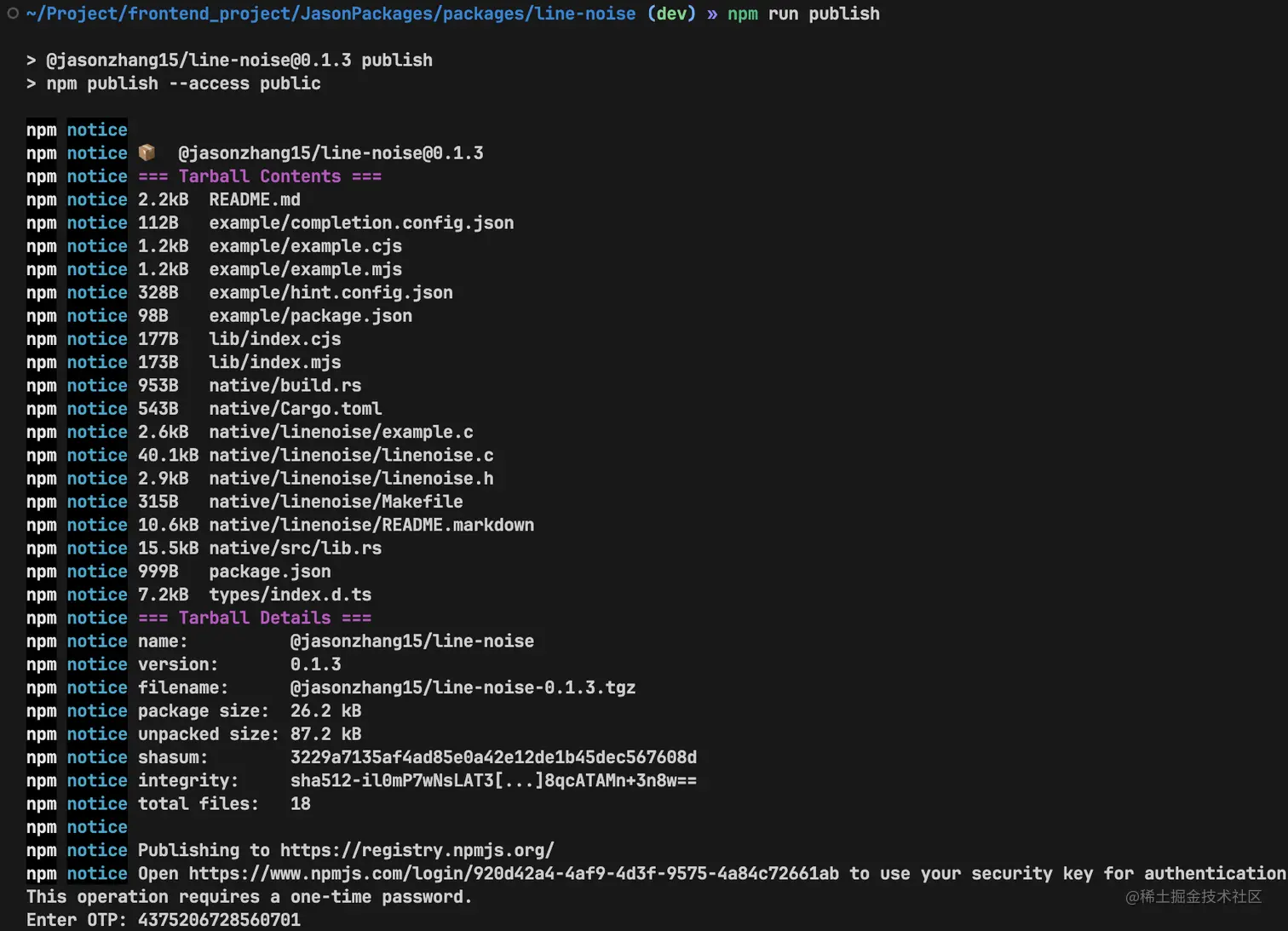Image resolution: width=1288 pixels, height=931 pixels.
Task: Click the name value '@jasonzhang15/line-noise'
Action: [412, 641]
